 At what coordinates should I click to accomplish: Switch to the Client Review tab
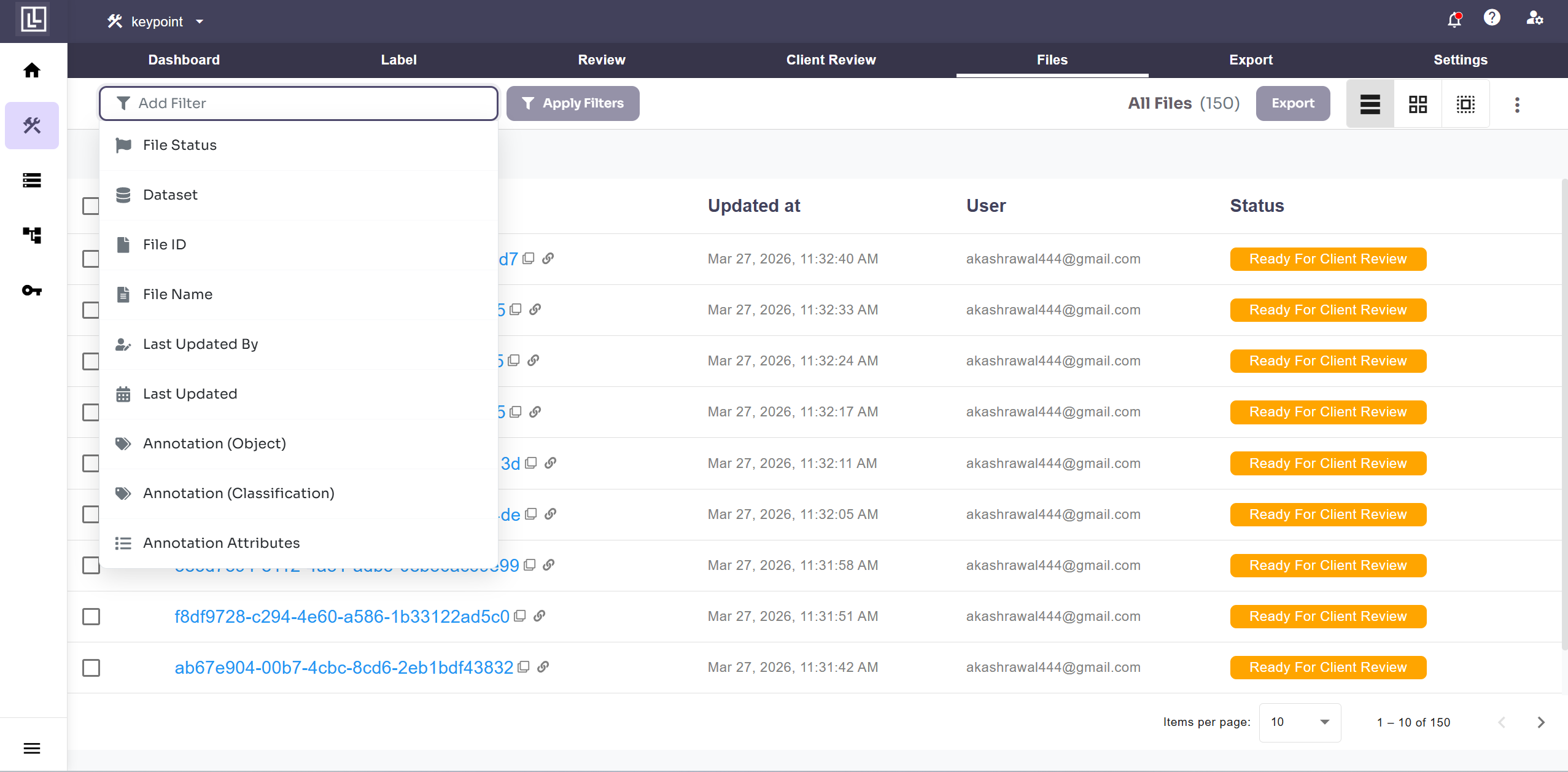(831, 60)
